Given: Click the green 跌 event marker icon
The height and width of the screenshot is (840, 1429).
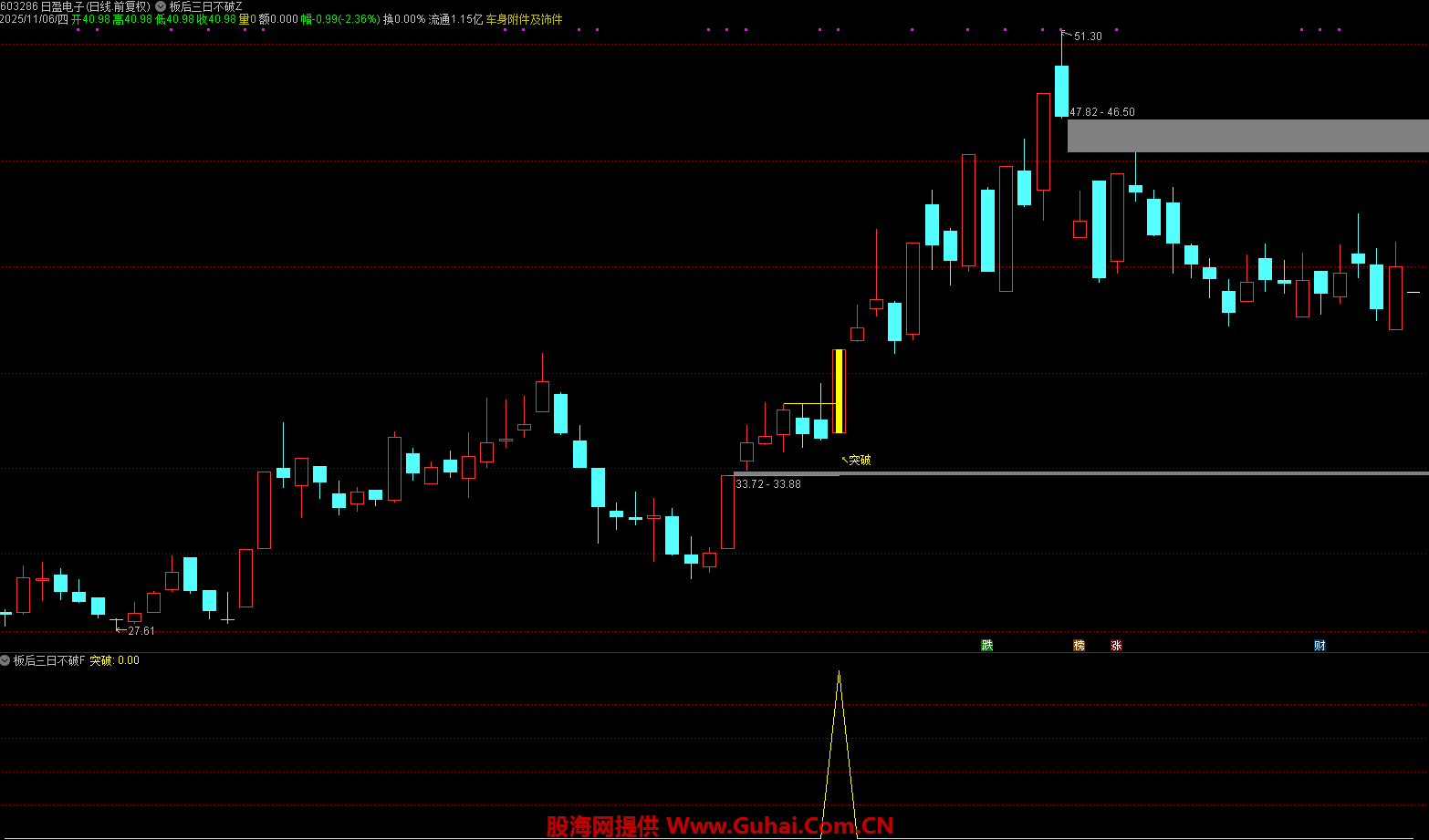Looking at the screenshot, I should pos(986,645).
